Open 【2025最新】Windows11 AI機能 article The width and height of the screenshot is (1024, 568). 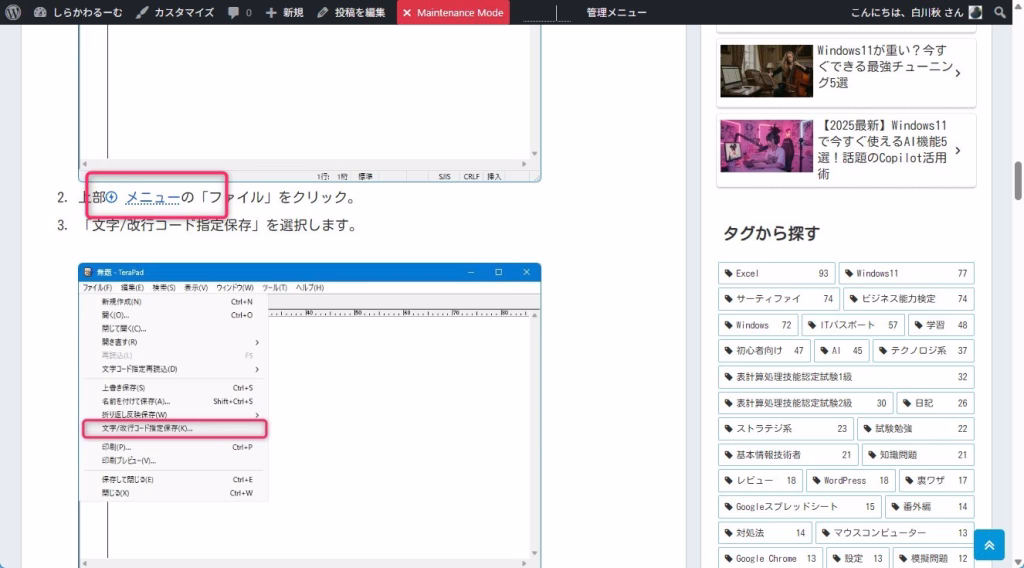pyautogui.click(x=882, y=150)
